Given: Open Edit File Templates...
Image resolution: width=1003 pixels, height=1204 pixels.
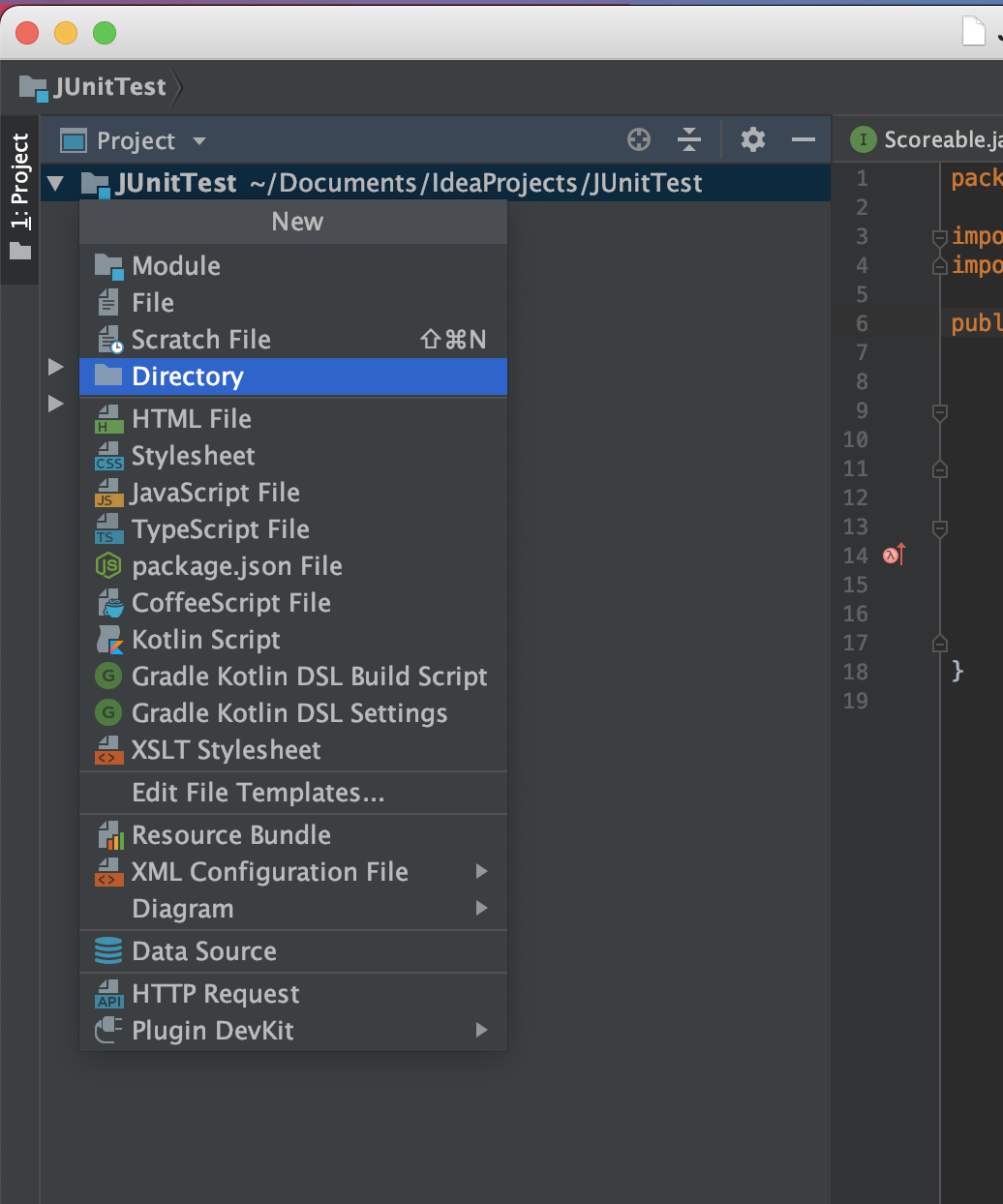Looking at the screenshot, I should pos(292,793).
